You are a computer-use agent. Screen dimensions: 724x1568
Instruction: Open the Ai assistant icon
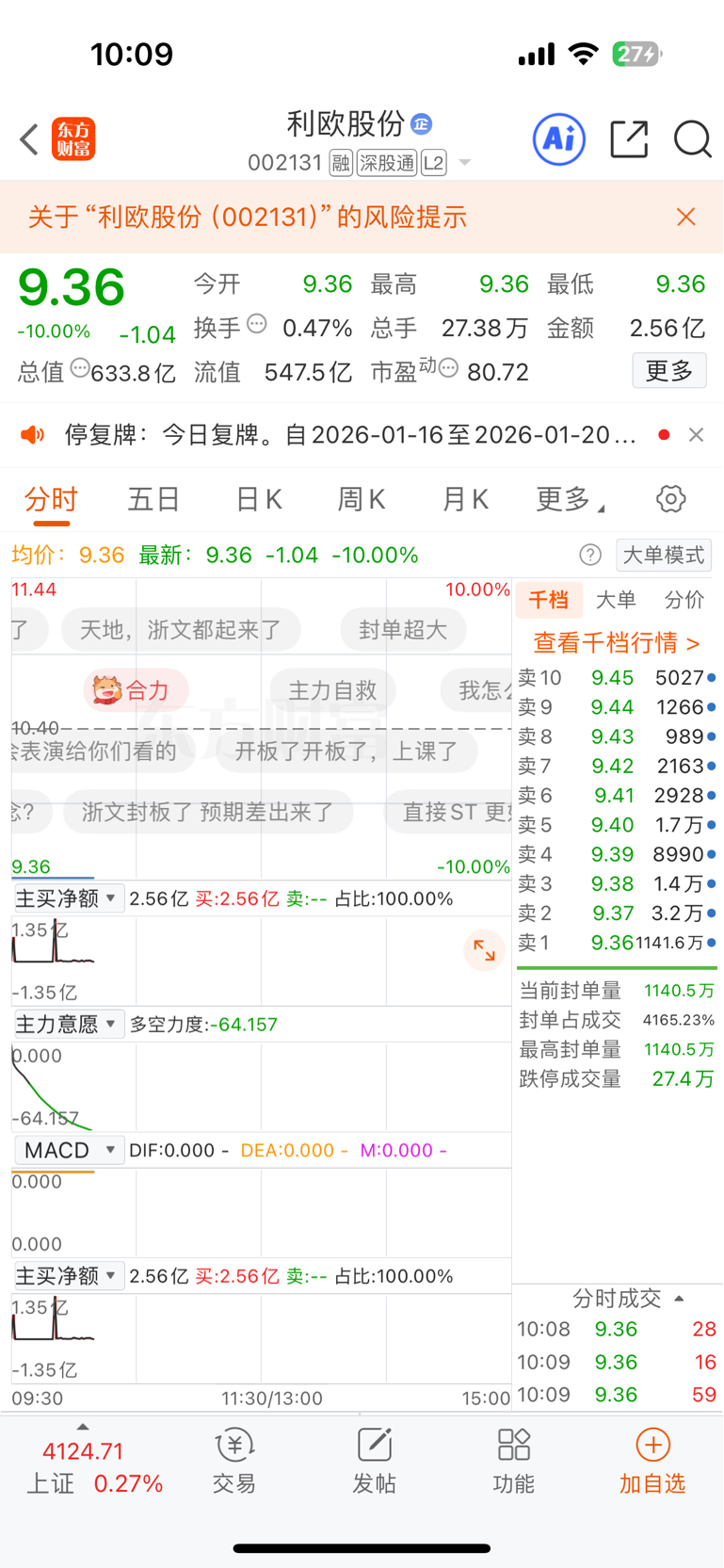point(559,139)
